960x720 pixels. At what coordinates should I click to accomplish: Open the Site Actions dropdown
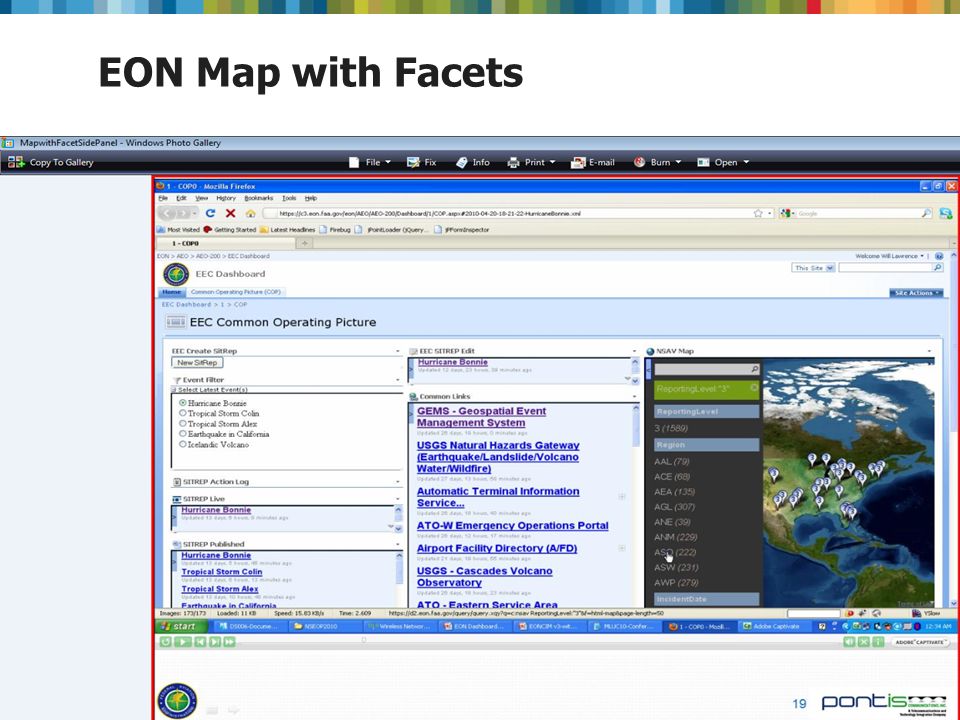[x=916, y=293]
